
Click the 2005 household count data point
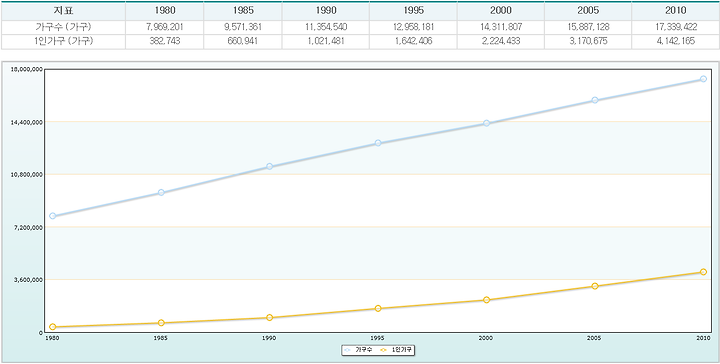(595, 100)
